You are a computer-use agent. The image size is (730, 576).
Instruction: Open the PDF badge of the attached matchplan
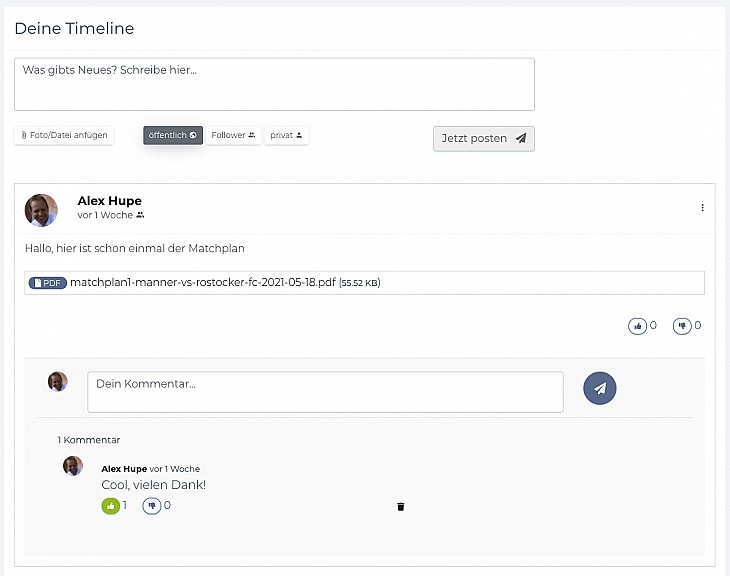coord(47,283)
